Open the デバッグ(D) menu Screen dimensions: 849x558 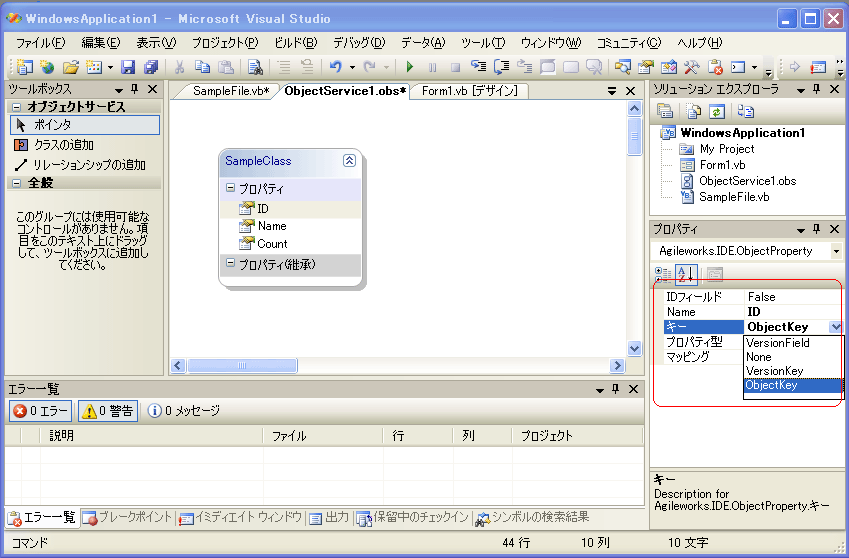pos(359,43)
